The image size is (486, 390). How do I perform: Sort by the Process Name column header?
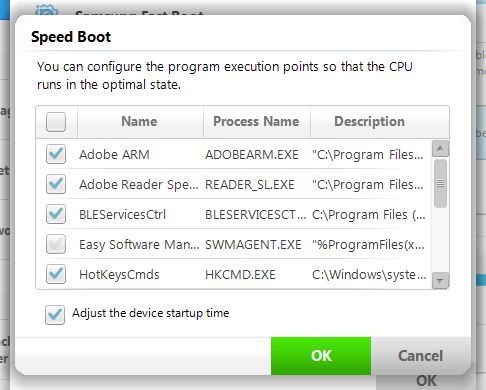click(x=257, y=122)
